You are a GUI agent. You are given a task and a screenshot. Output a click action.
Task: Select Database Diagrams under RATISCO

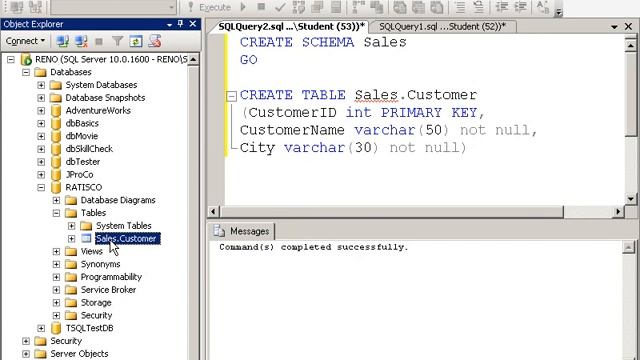pyautogui.click(x=118, y=200)
